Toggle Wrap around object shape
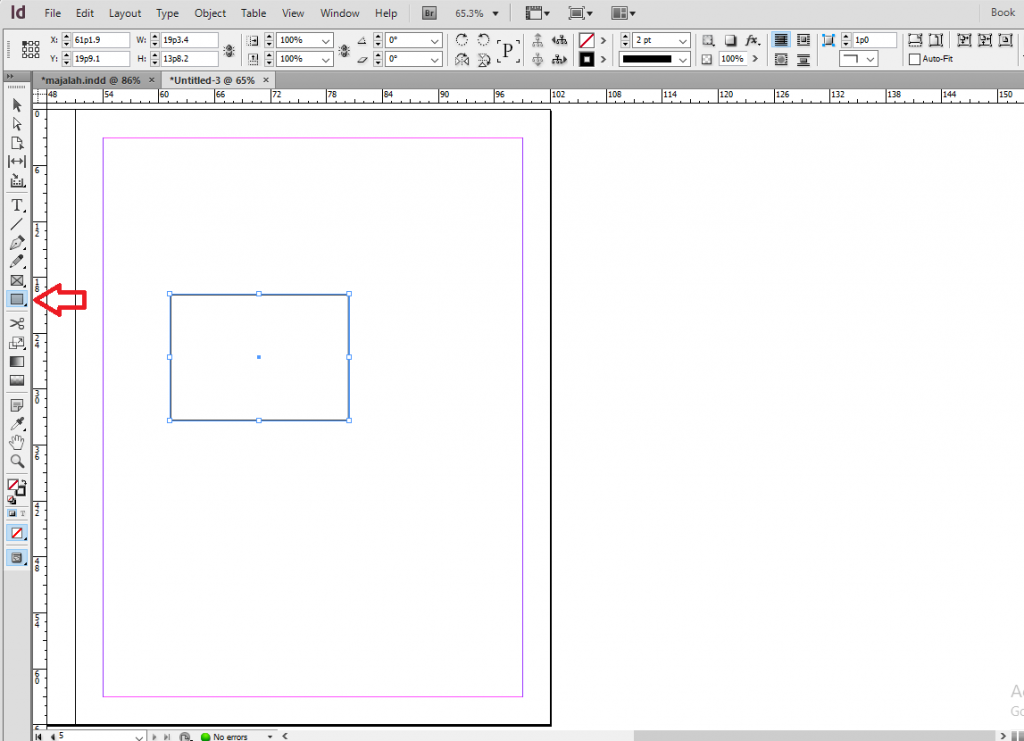1024x741 pixels. click(x=780, y=60)
